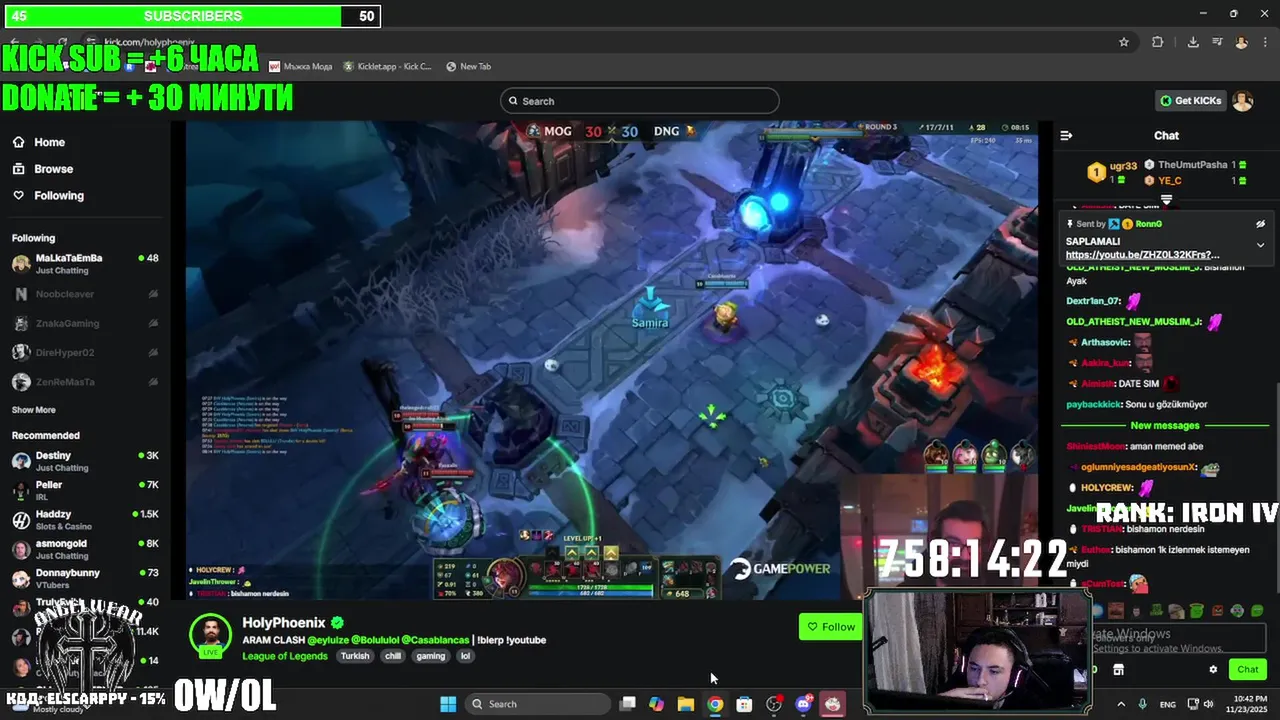Open browser extensions puzzle icon

tap(1157, 42)
